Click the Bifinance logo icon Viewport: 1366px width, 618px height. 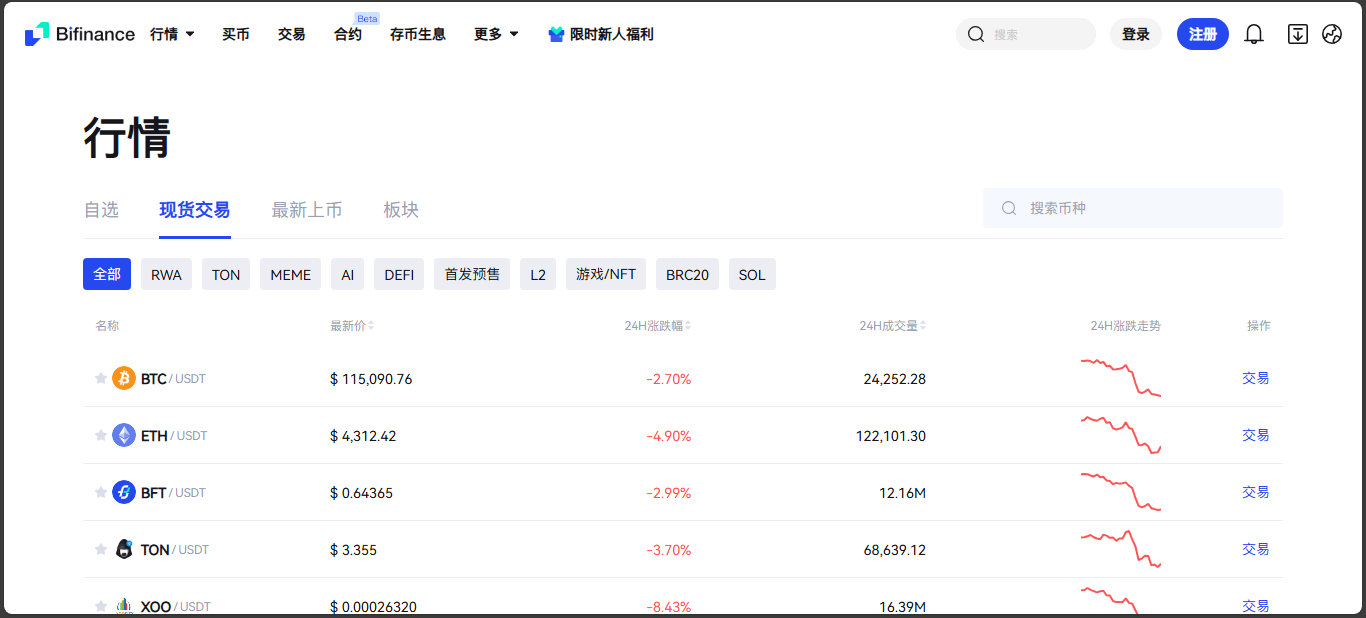(x=37, y=34)
